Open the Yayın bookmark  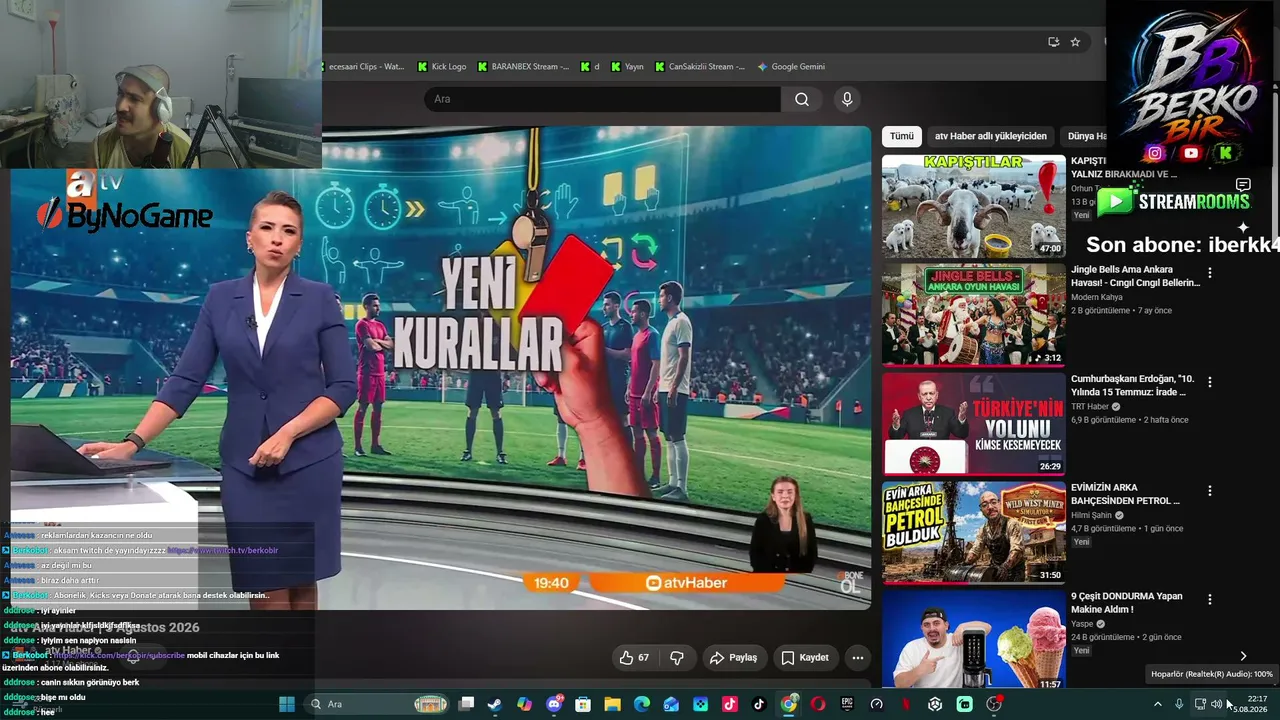coord(627,67)
